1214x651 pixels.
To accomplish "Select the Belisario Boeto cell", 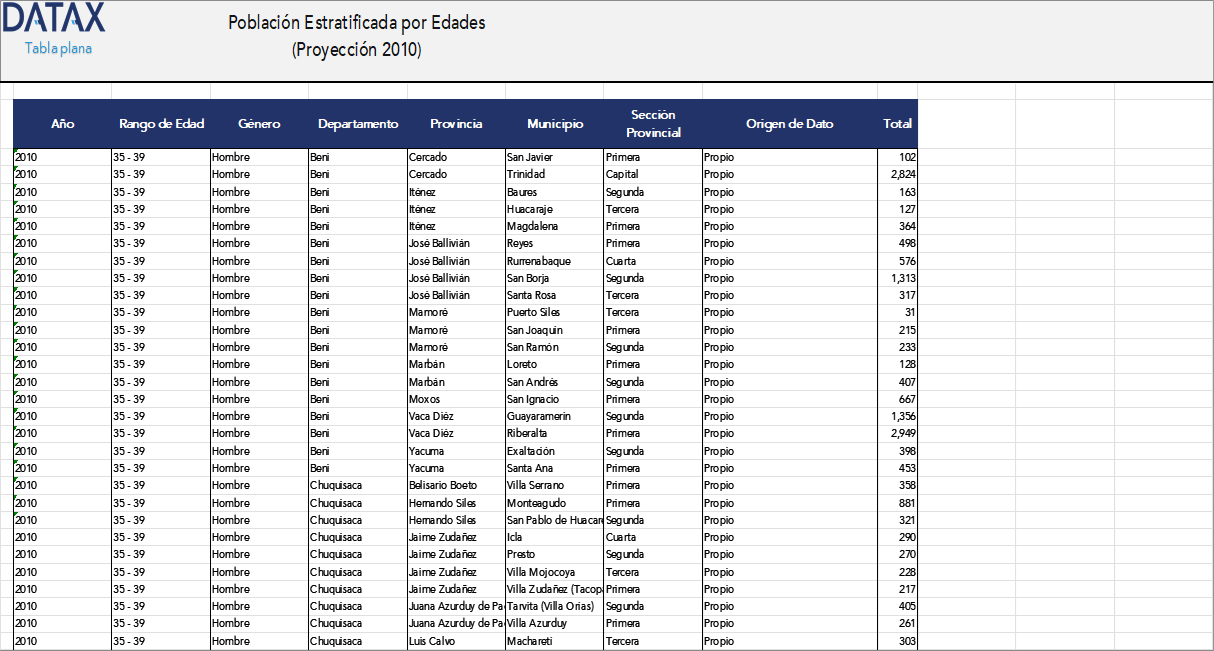I will (443, 486).
